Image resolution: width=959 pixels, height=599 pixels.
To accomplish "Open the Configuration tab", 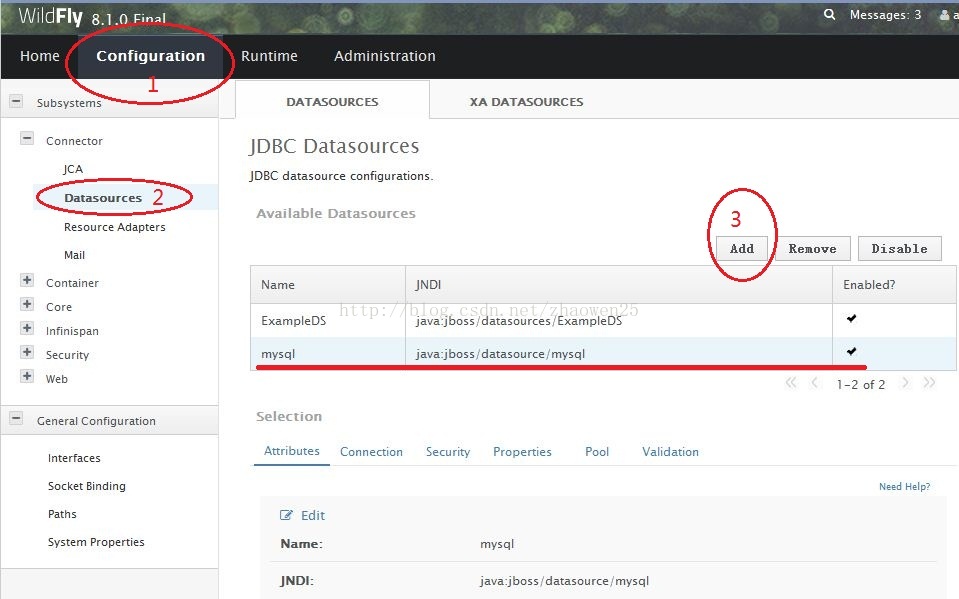I will pos(150,56).
